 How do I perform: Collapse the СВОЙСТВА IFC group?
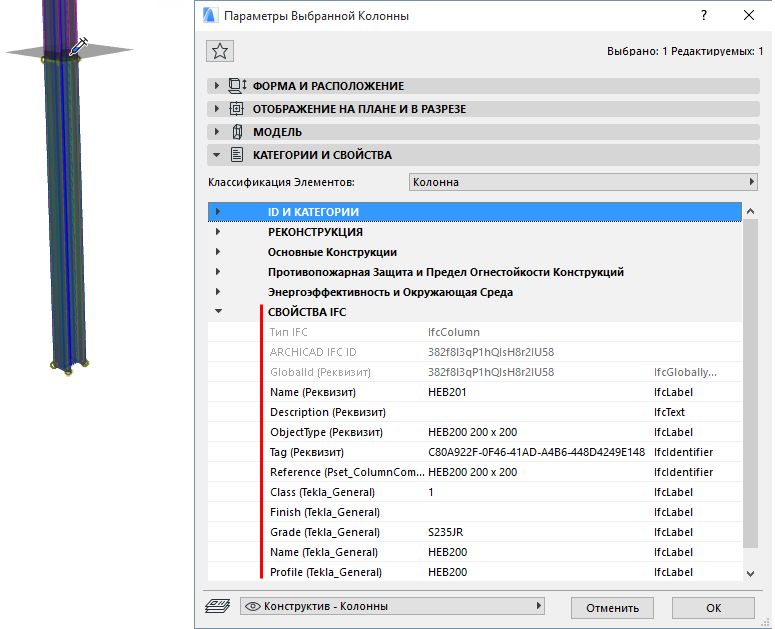[x=218, y=312]
